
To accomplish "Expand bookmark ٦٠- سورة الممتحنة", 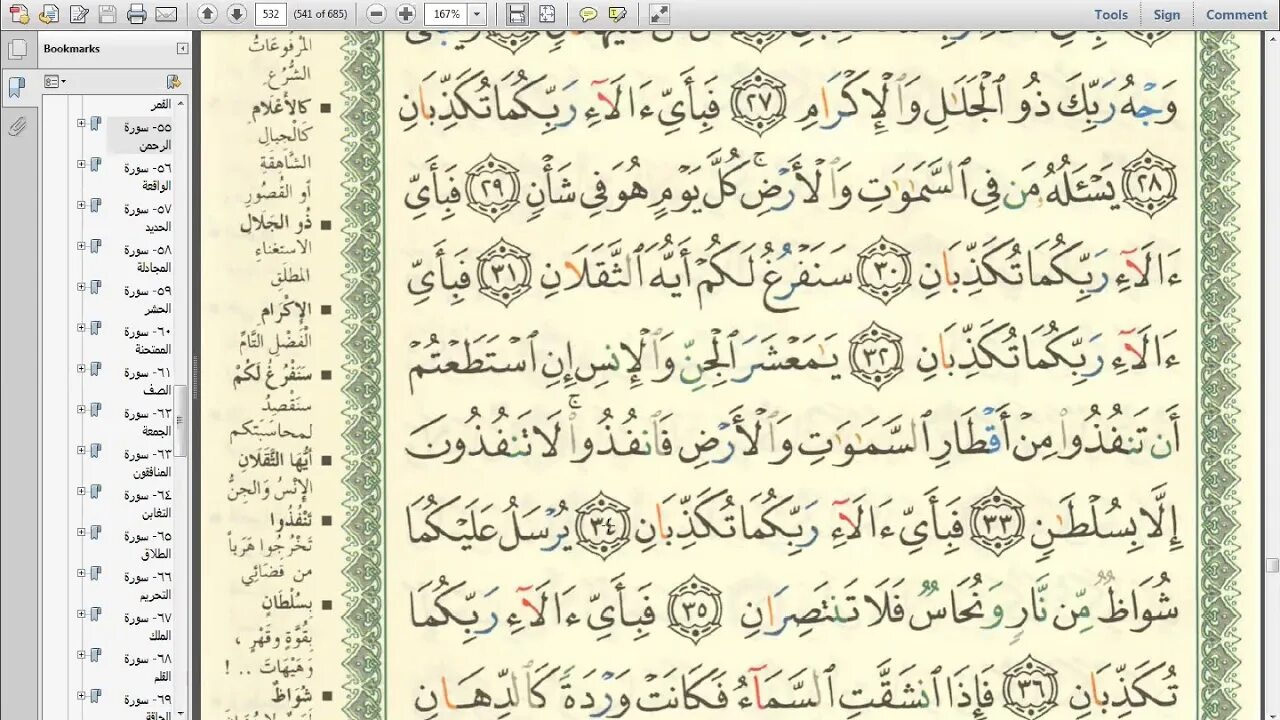I will 81,328.
